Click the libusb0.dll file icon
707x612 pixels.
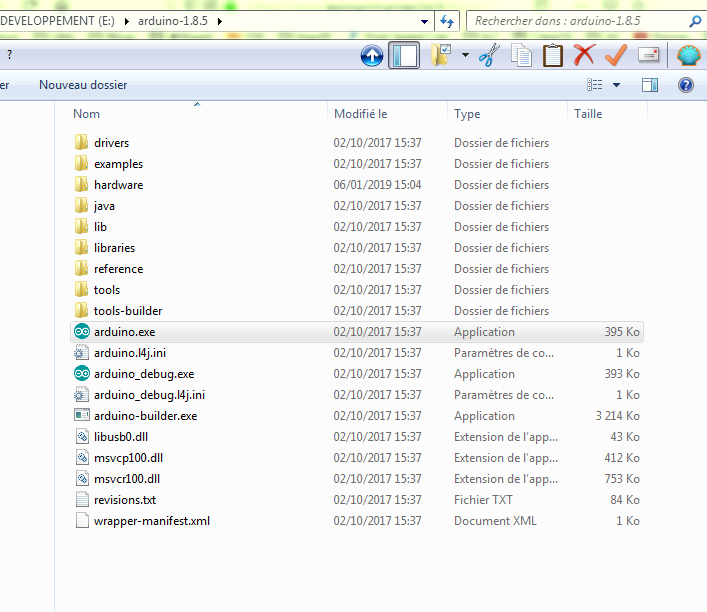pyautogui.click(x=82, y=437)
